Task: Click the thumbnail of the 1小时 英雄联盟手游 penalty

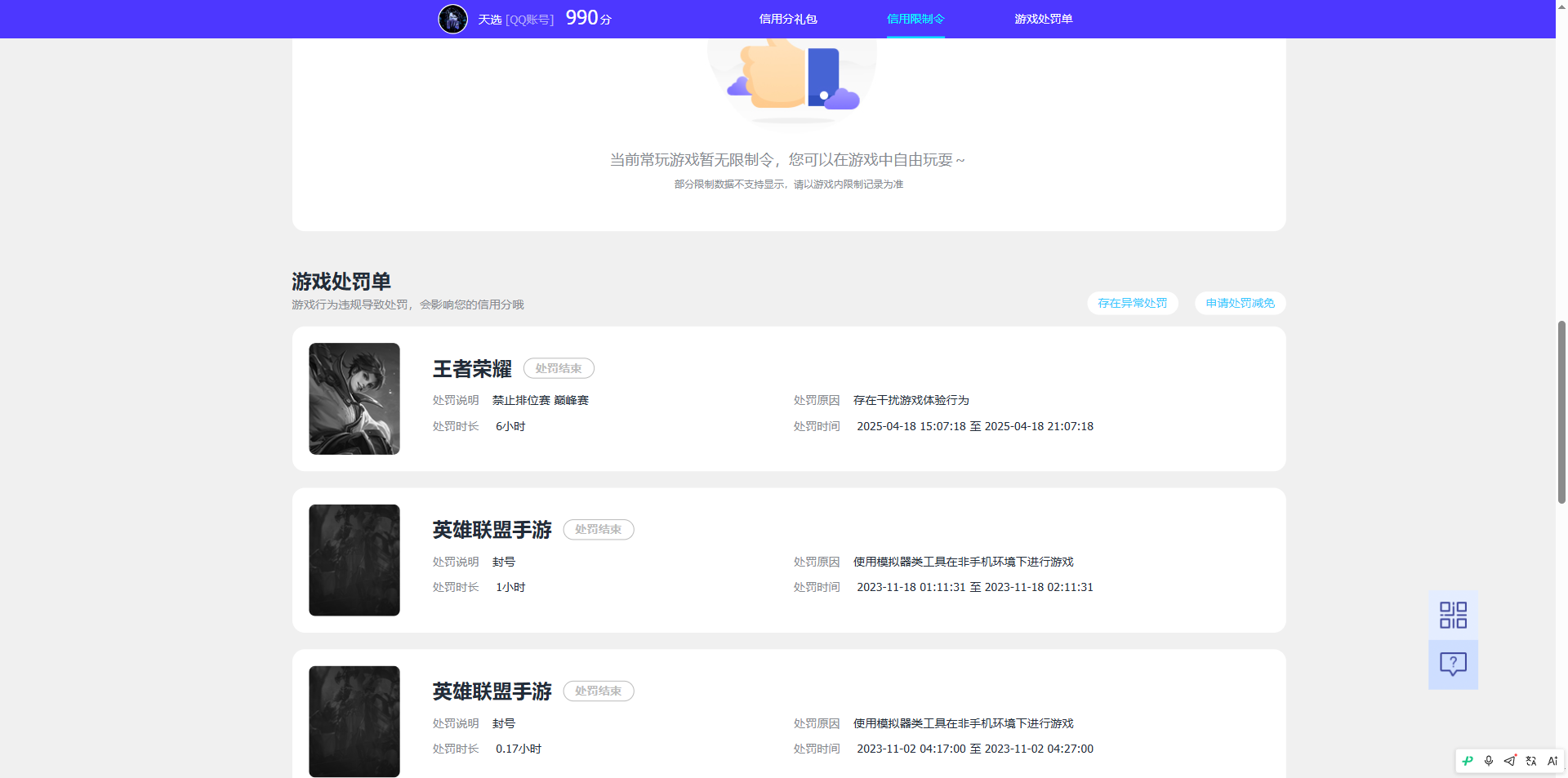Action: tap(354, 560)
